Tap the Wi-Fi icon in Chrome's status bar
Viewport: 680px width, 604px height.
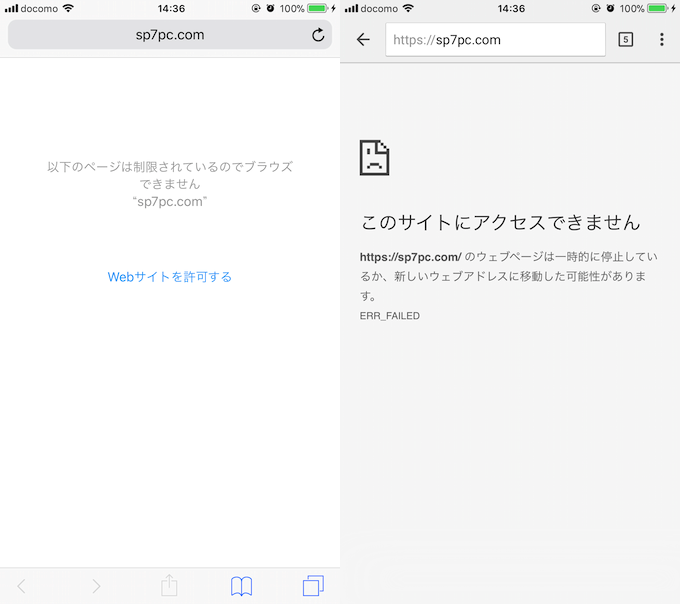tap(408, 8)
